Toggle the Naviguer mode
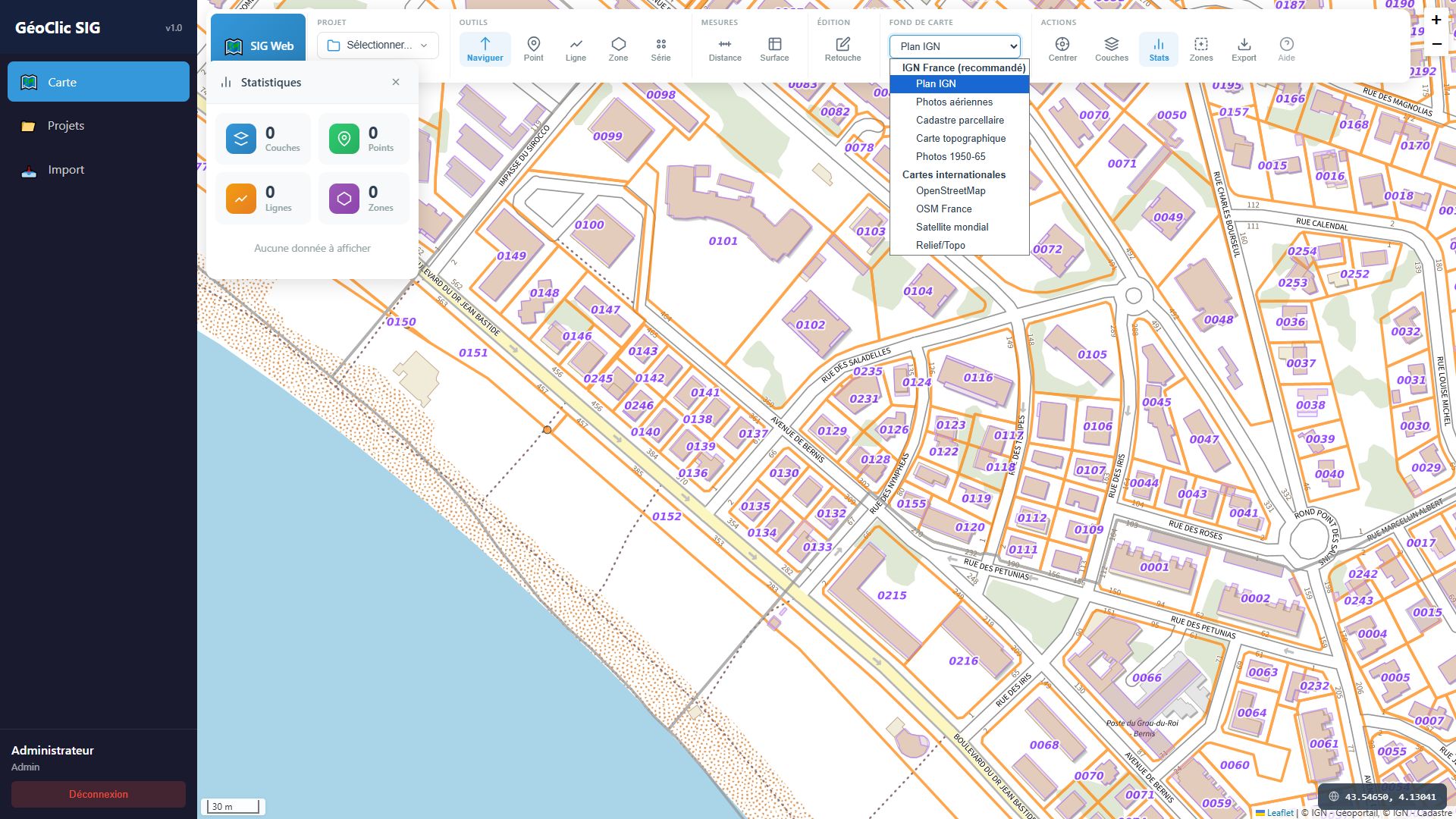Image resolution: width=1456 pixels, height=819 pixels. tap(485, 47)
